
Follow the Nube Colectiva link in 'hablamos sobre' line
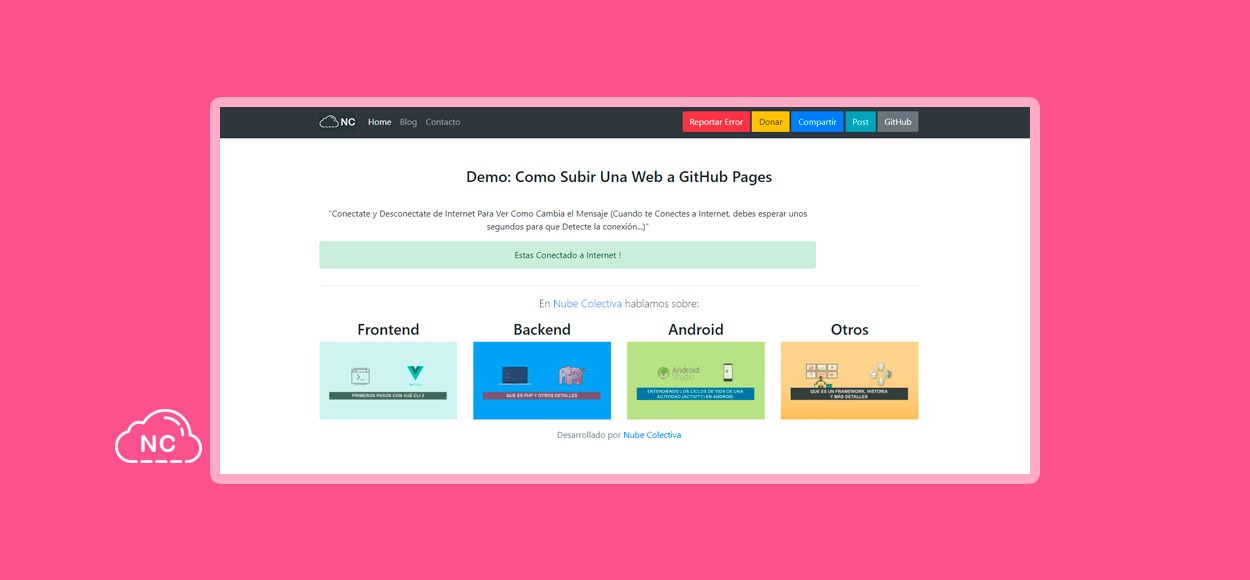pos(587,304)
